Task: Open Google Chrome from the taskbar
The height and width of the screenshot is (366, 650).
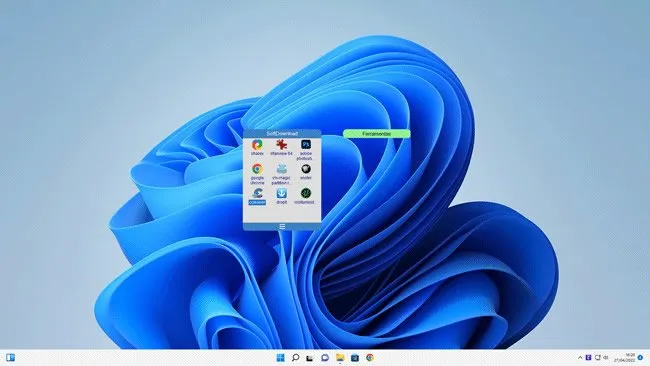Action: point(370,357)
